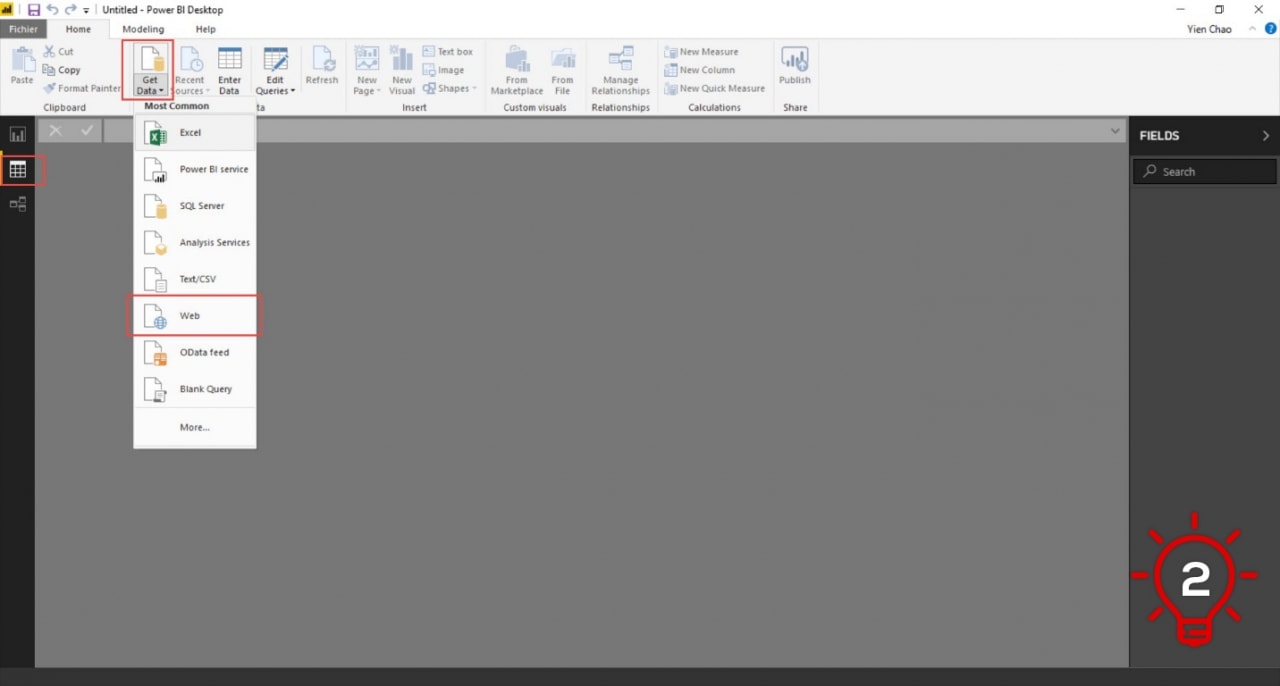Open the Report view icon in sidebar
The height and width of the screenshot is (686, 1280).
pyautogui.click(x=17, y=134)
